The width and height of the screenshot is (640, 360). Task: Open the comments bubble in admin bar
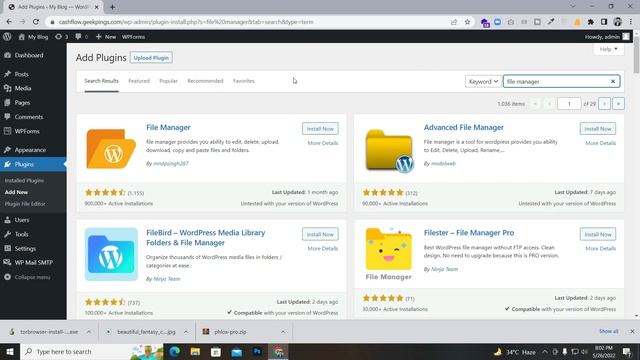[82, 37]
